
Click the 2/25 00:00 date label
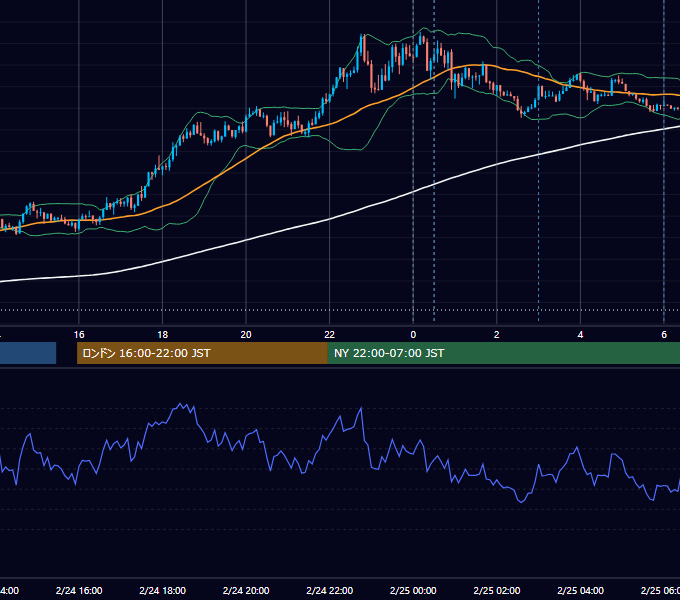(x=413, y=590)
